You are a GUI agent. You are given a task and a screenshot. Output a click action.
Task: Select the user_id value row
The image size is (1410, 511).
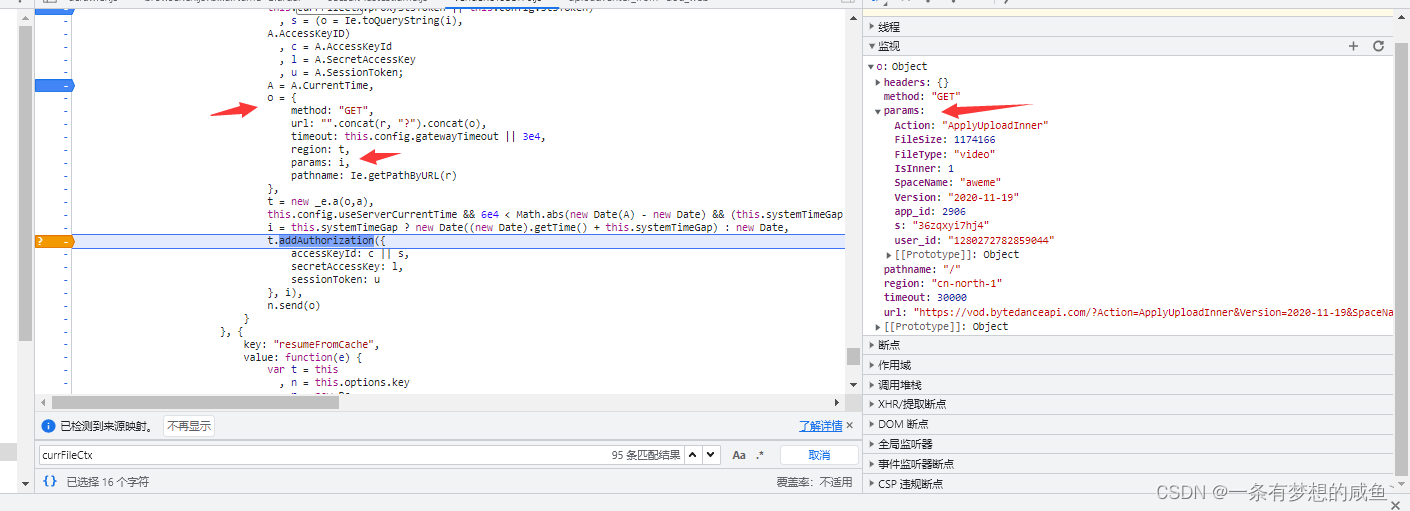coord(974,240)
